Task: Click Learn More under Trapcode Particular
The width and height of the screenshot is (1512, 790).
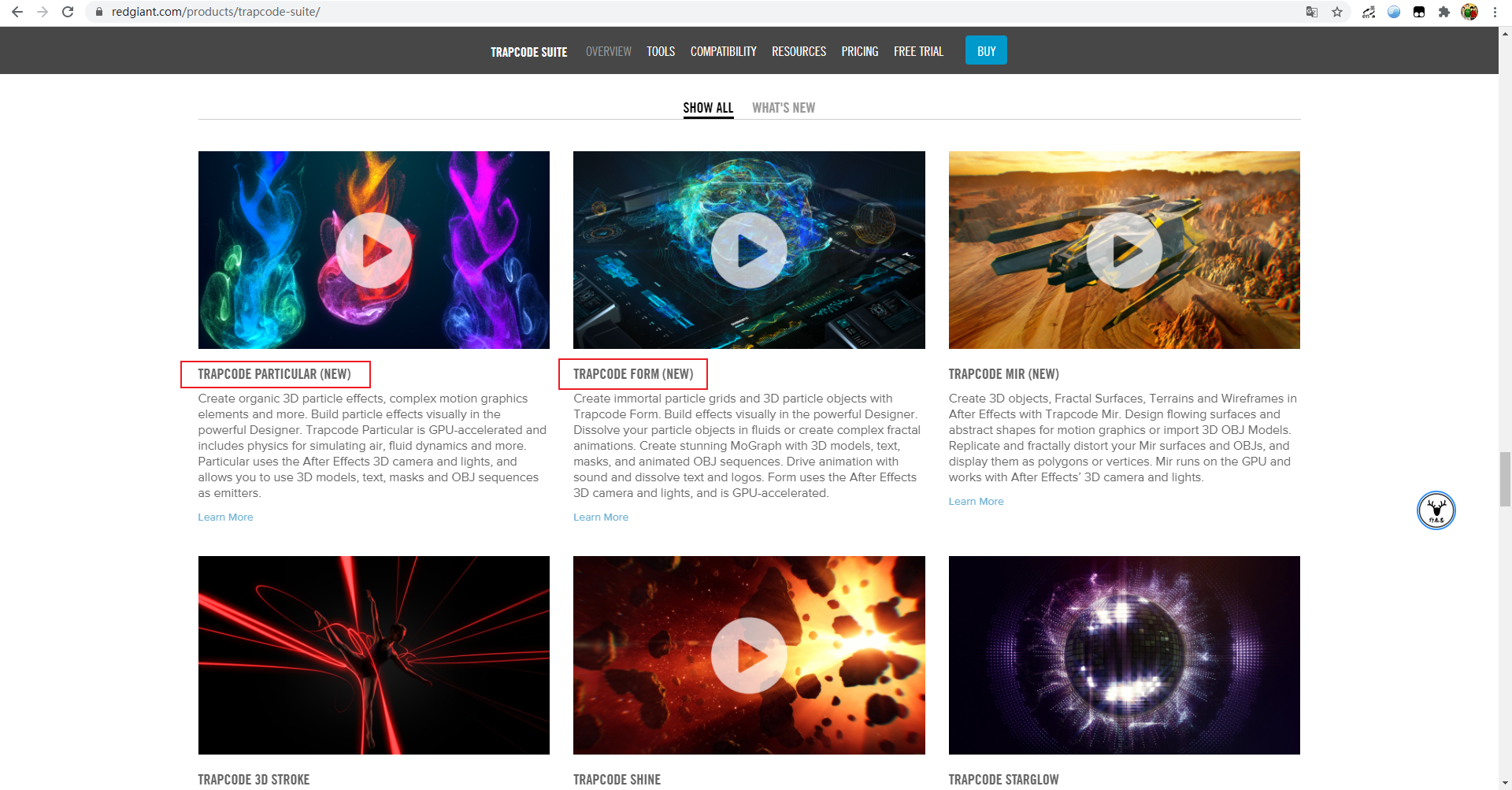Action: 225,517
